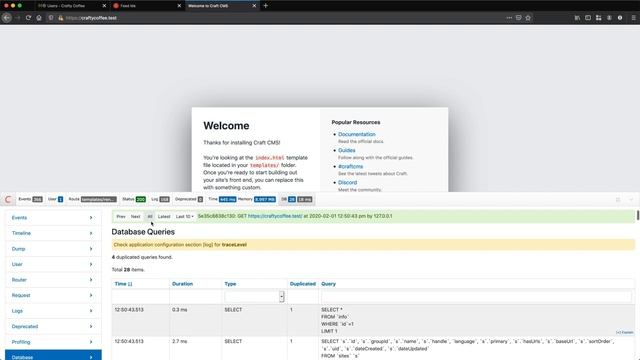
Task: Open the Route item in debug toolbar
Action: point(93,199)
